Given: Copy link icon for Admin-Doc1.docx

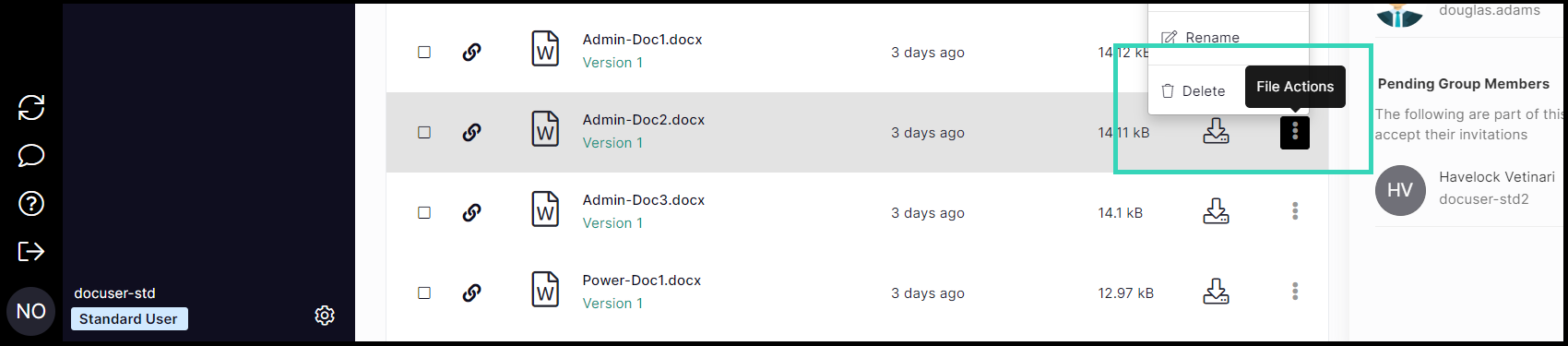Looking at the screenshot, I should 471,52.
